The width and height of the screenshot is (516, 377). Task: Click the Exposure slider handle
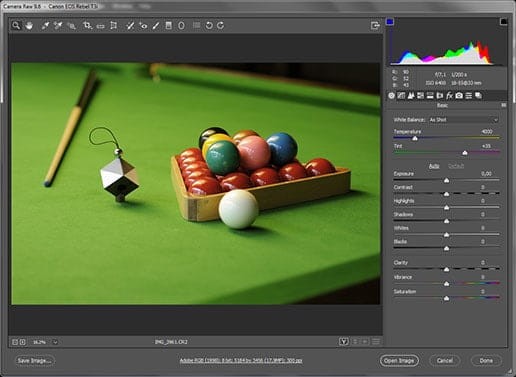pos(447,180)
